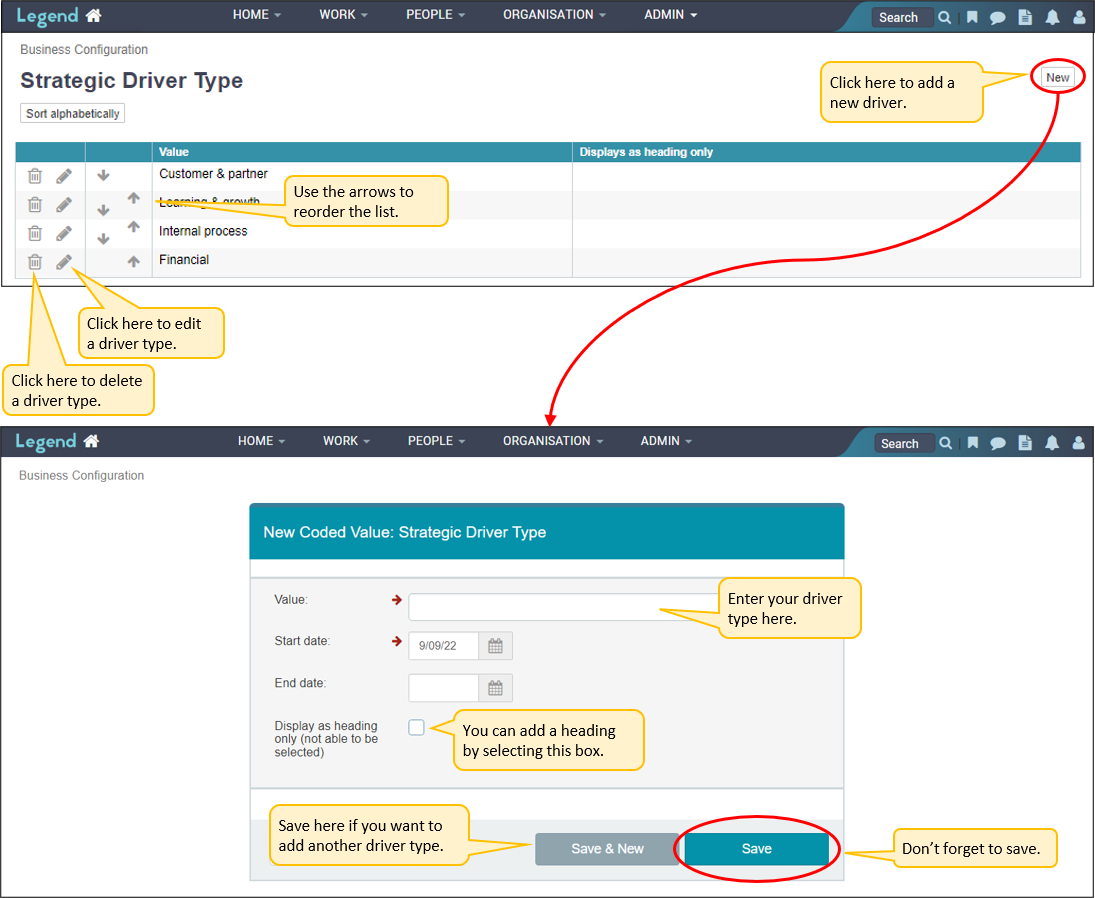Move Financial row up using arrow

(133, 262)
